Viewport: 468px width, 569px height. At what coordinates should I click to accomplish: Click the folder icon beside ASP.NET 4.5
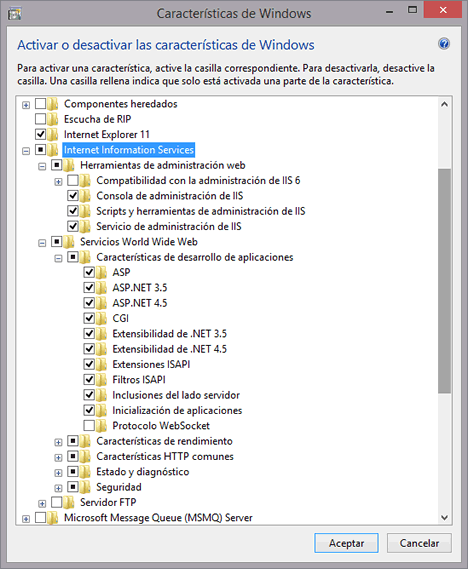click(x=102, y=303)
